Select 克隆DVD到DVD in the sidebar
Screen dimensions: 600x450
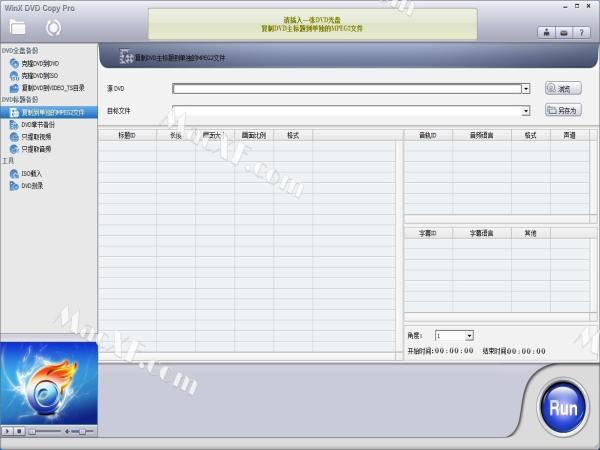(40, 63)
